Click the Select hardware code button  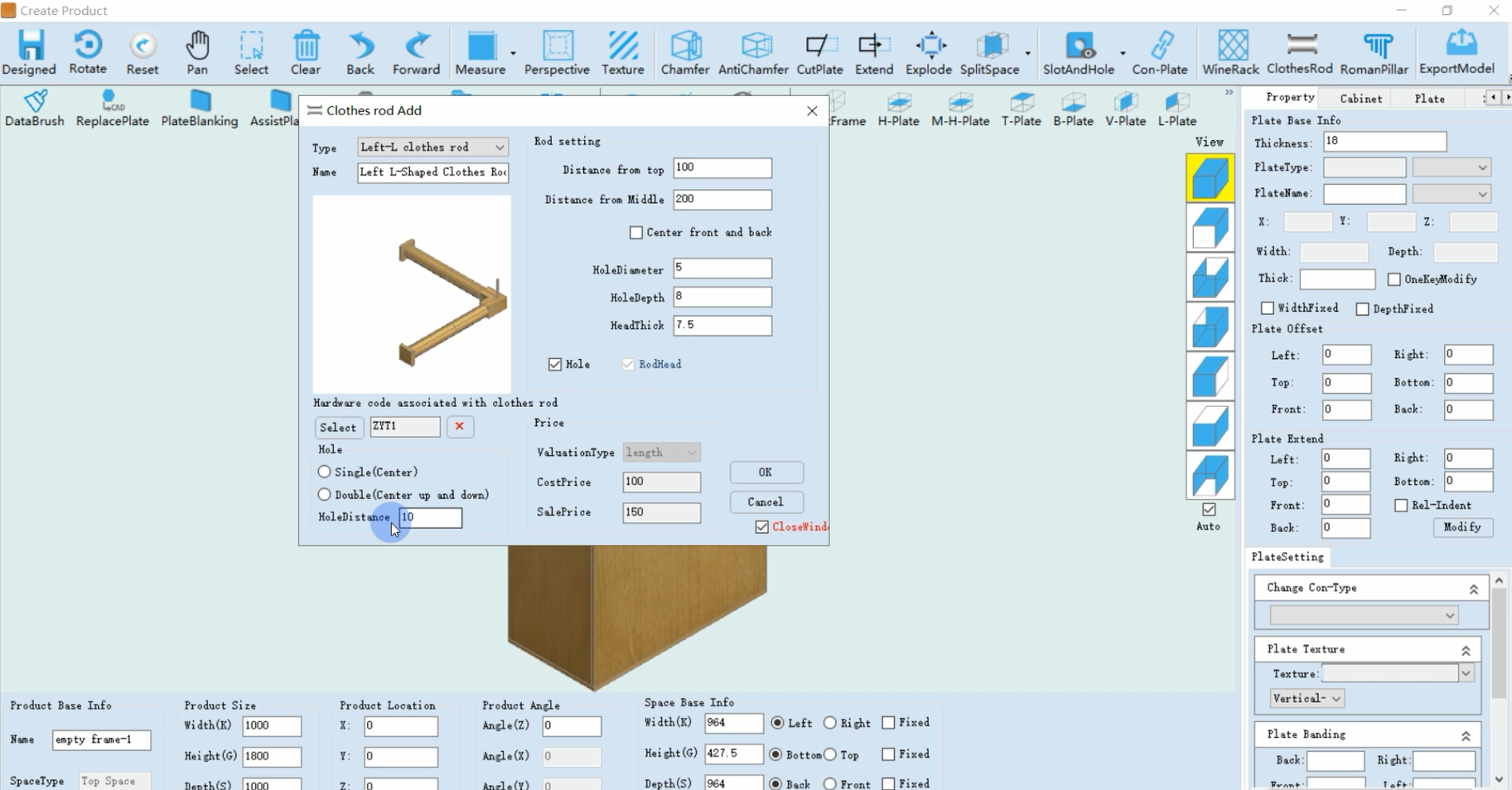pyautogui.click(x=338, y=428)
